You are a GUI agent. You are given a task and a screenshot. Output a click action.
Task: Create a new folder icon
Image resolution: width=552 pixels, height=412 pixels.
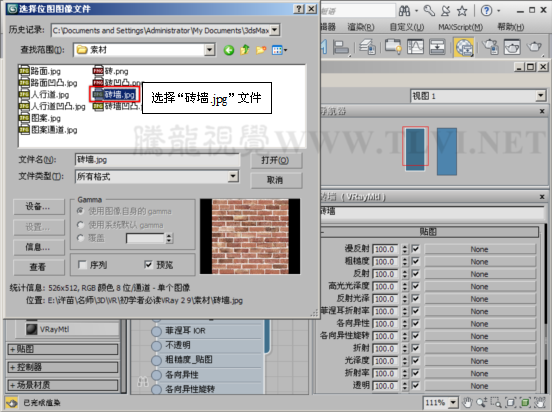pyautogui.click(x=261, y=50)
